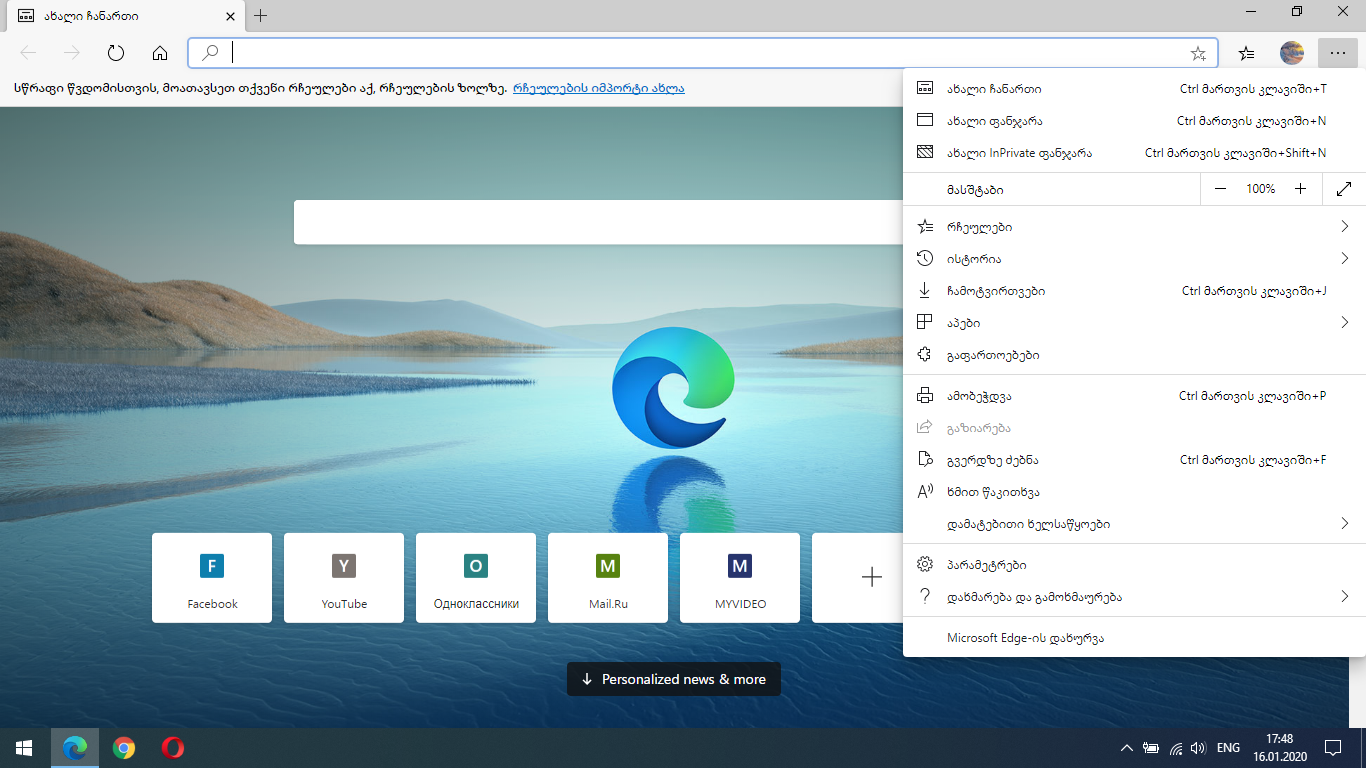Click the Personalized news & more button
Image resolution: width=1366 pixels, height=768 pixels.
coord(674,679)
